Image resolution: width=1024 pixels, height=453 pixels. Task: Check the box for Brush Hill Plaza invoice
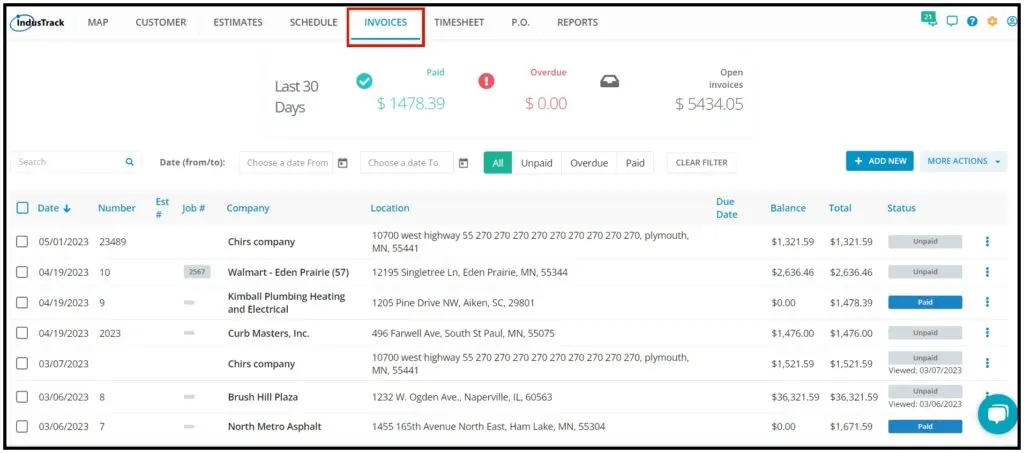tap(22, 396)
